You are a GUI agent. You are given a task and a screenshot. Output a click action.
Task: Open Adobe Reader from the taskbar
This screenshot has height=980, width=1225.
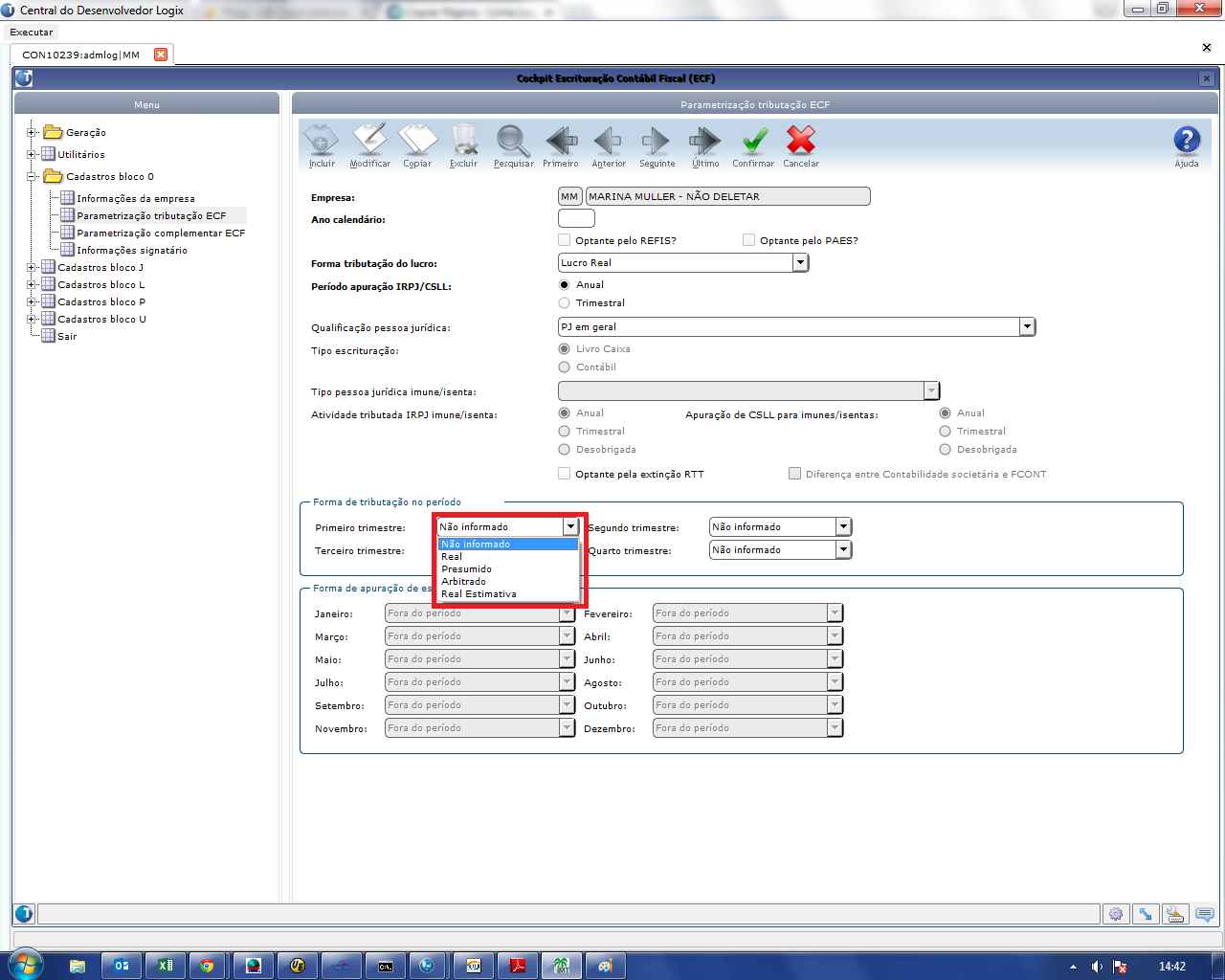518,966
